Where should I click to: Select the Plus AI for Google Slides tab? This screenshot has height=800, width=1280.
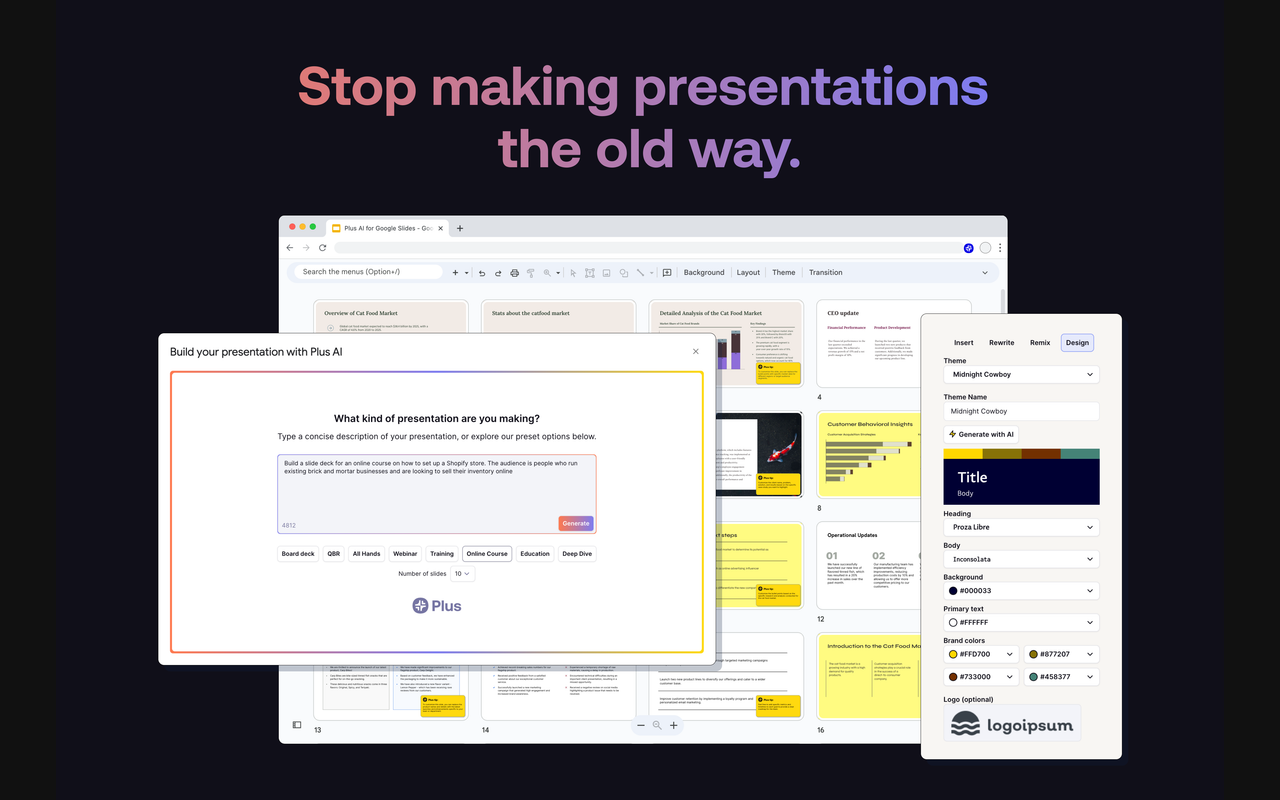pos(385,228)
